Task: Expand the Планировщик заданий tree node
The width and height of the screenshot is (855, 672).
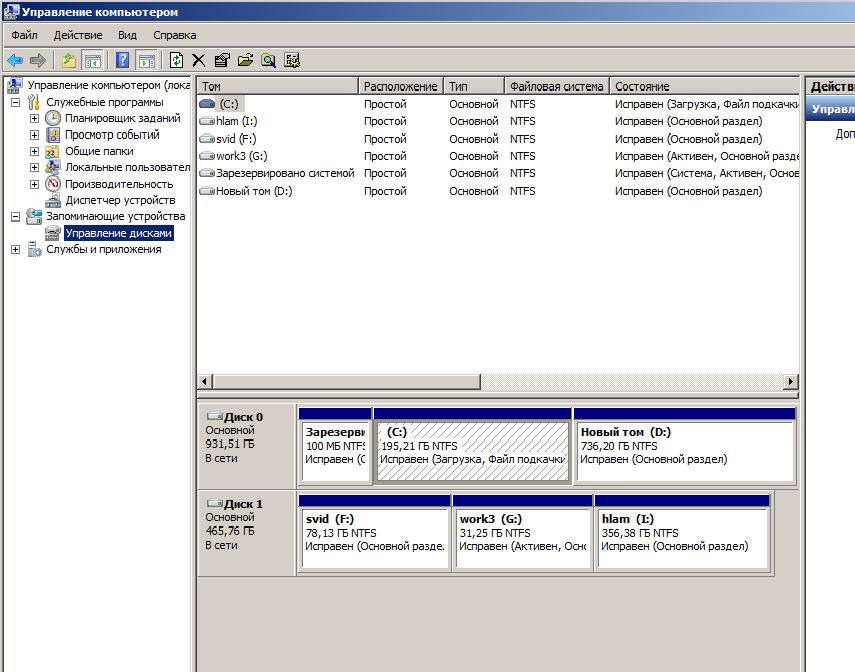Action: [x=34, y=119]
